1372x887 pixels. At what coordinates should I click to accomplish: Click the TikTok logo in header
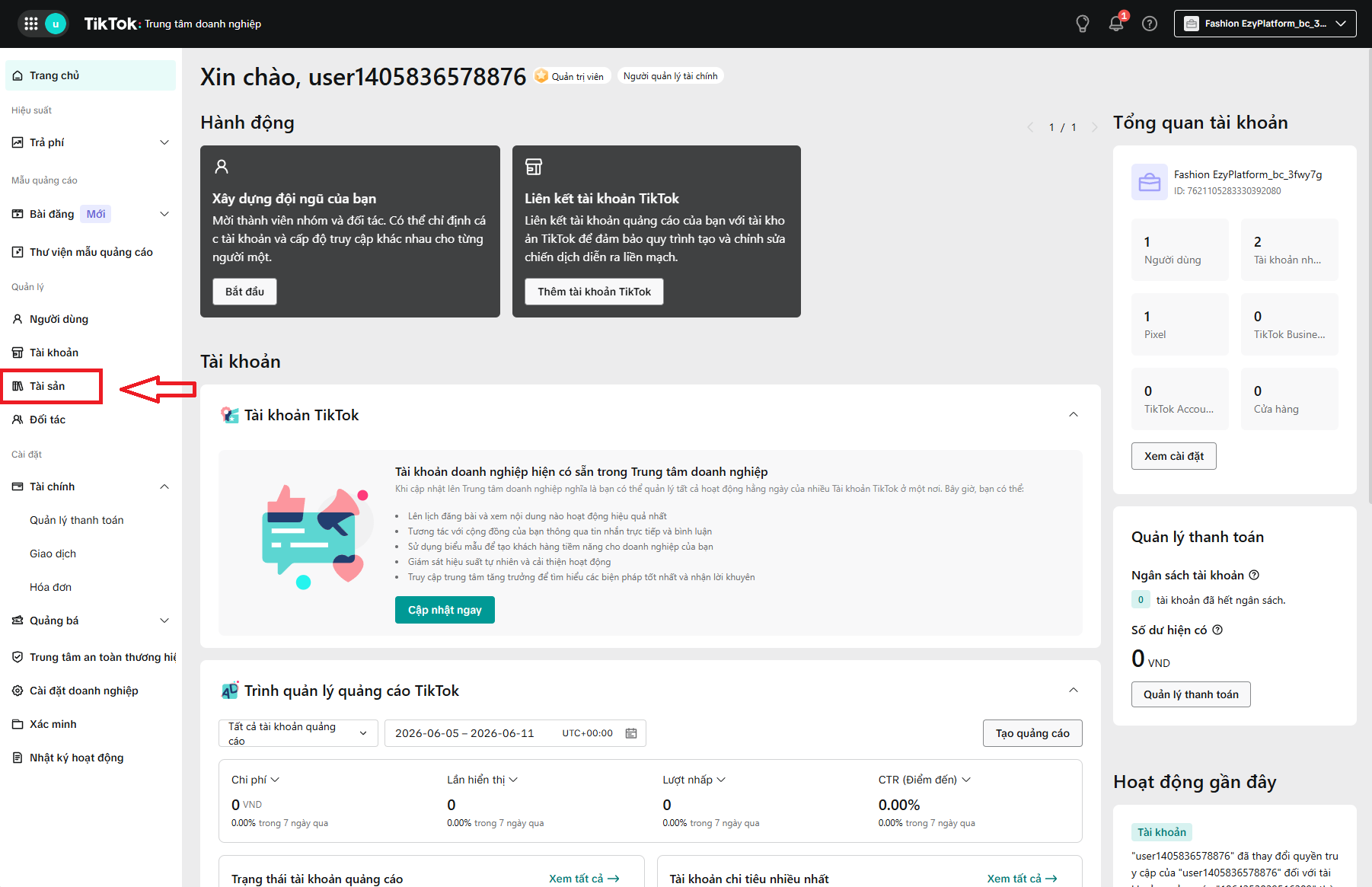click(112, 24)
